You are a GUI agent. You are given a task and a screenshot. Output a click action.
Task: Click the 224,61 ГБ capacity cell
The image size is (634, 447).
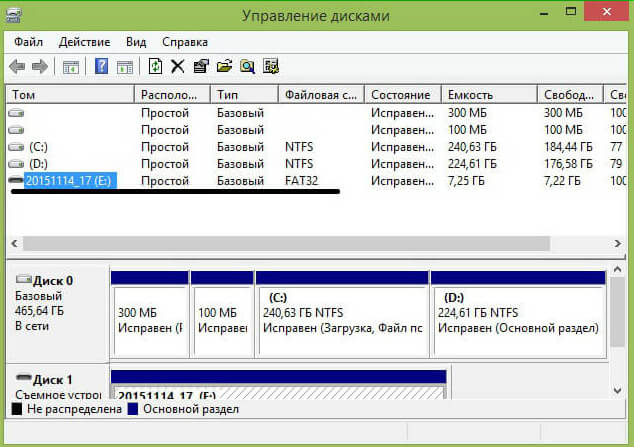tap(472, 164)
